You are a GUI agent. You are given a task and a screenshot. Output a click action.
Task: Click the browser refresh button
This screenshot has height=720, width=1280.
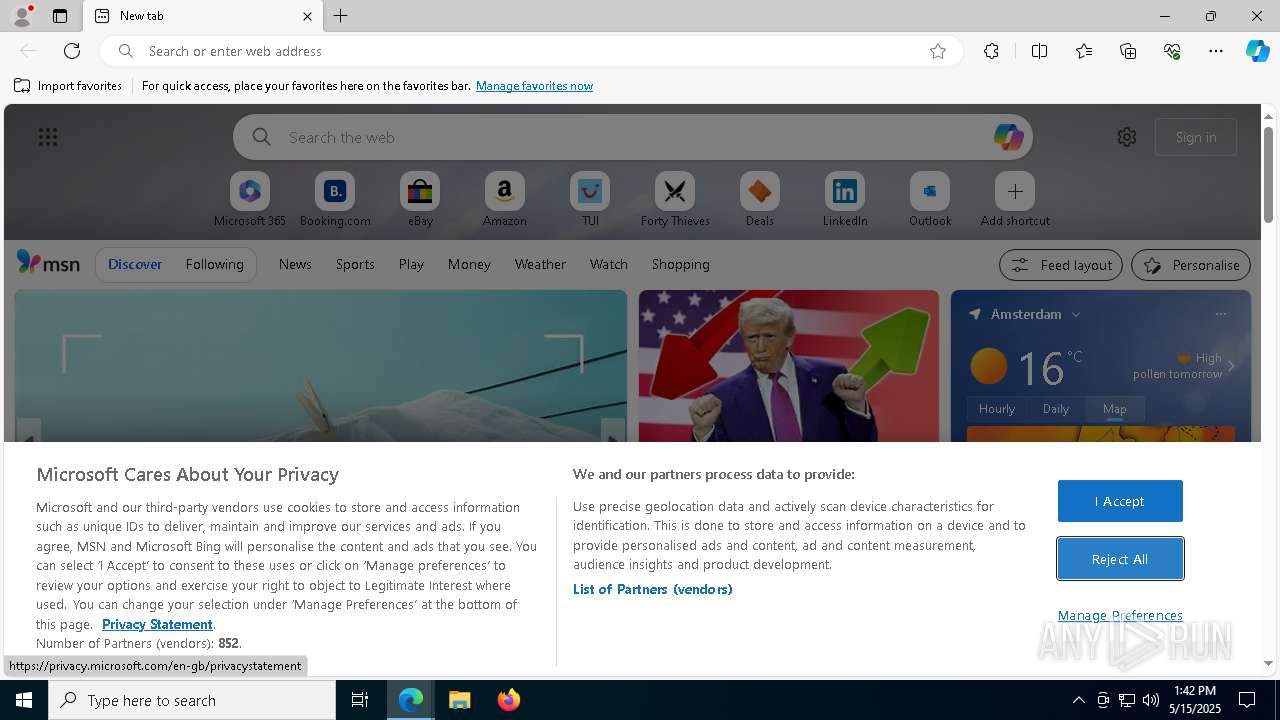click(x=72, y=51)
